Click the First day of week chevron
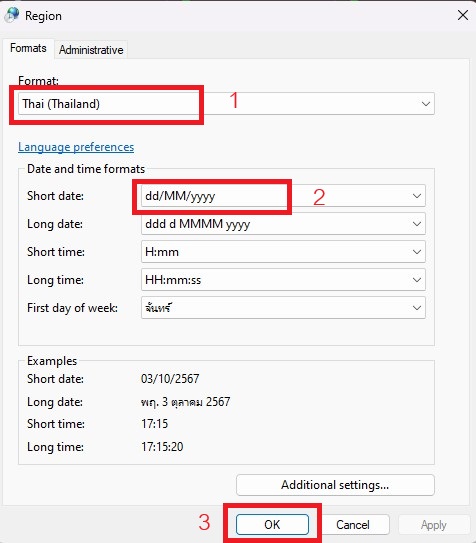The height and width of the screenshot is (543, 476). pyautogui.click(x=417, y=308)
